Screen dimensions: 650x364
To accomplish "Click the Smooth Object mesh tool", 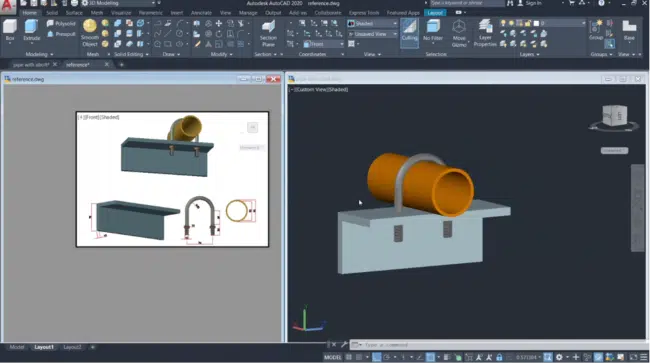I will coord(90,33).
